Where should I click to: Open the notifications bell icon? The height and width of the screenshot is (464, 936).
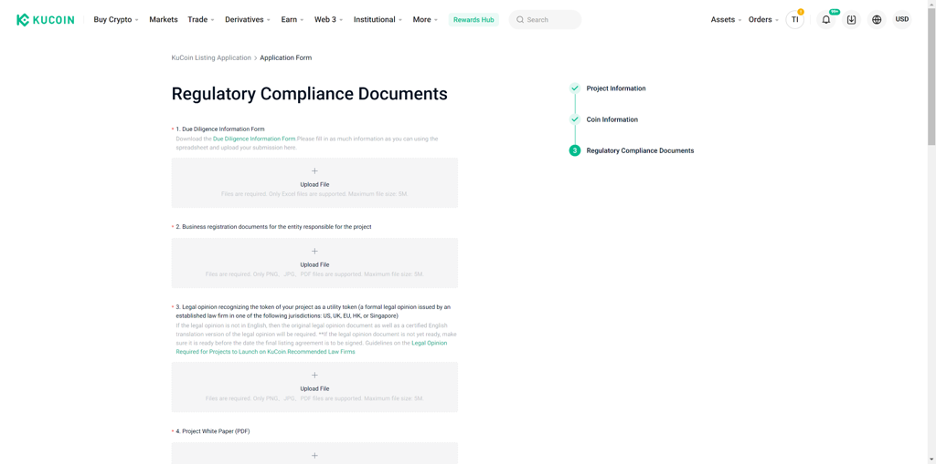(826, 19)
